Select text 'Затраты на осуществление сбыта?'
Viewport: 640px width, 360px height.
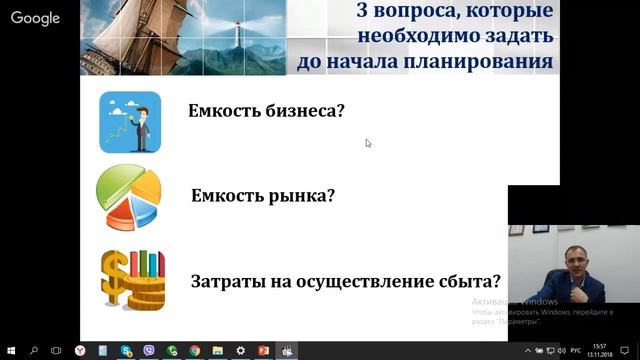pos(346,281)
